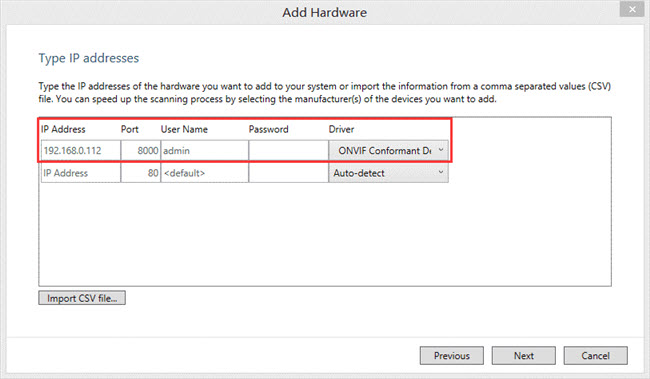Open the ONVIF Conformant driver dropdown
Viewport: 650px width, 379px height.
pos(388,151)
